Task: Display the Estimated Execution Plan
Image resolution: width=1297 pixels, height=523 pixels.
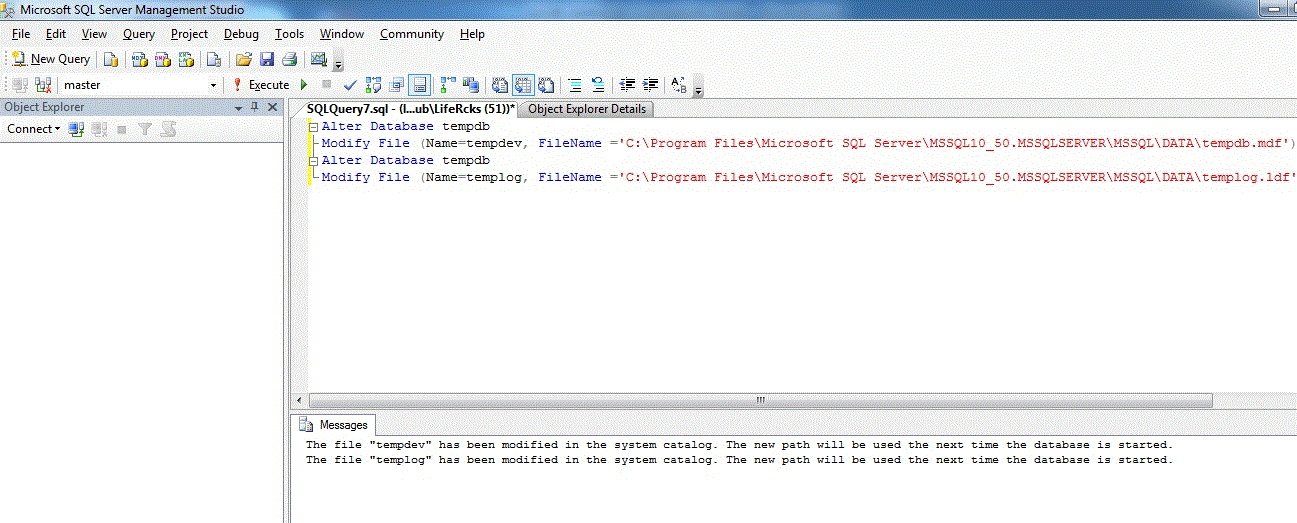Action: [x=374, y=85]
